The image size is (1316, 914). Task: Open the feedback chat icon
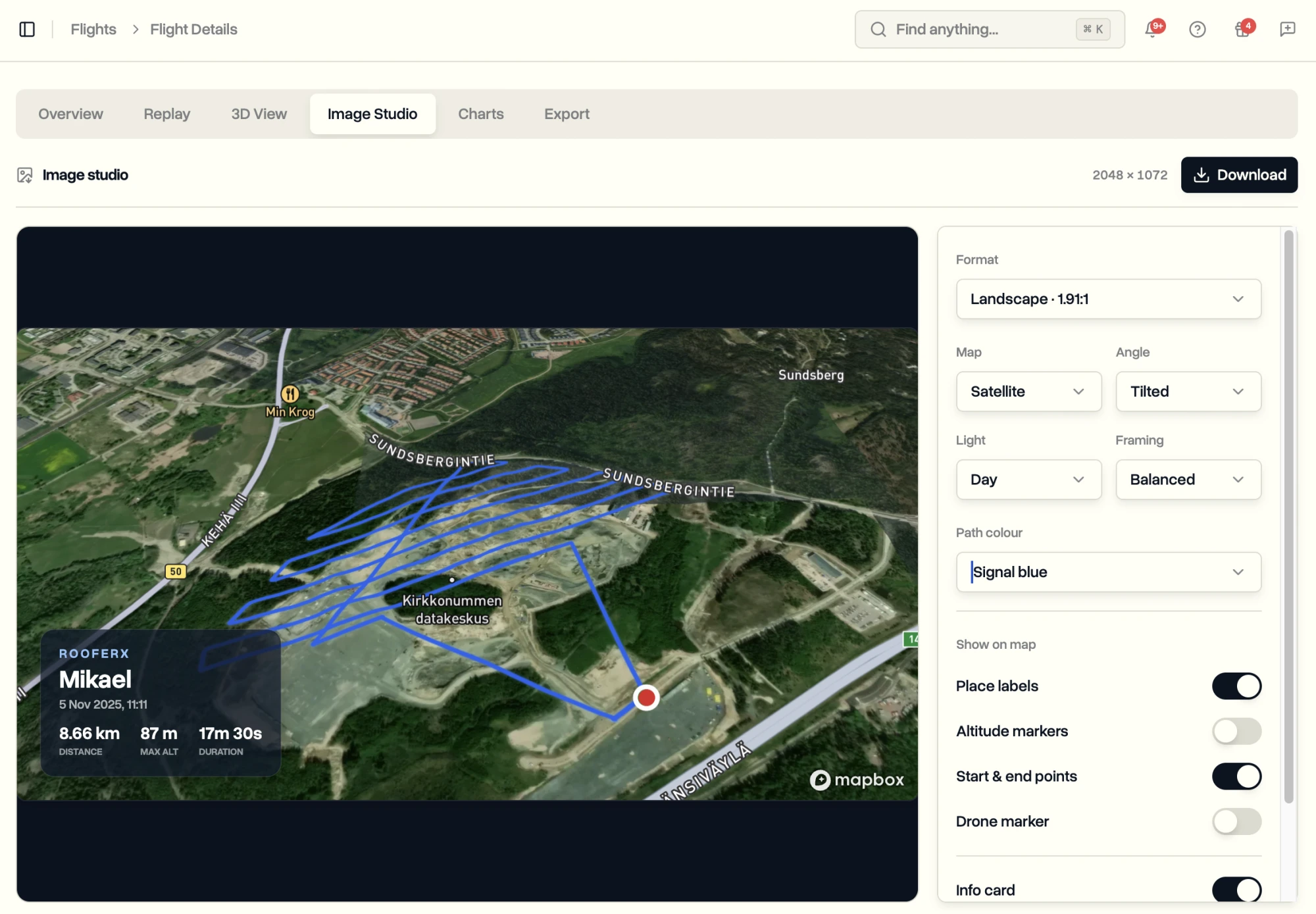(x=1287, y=29)
